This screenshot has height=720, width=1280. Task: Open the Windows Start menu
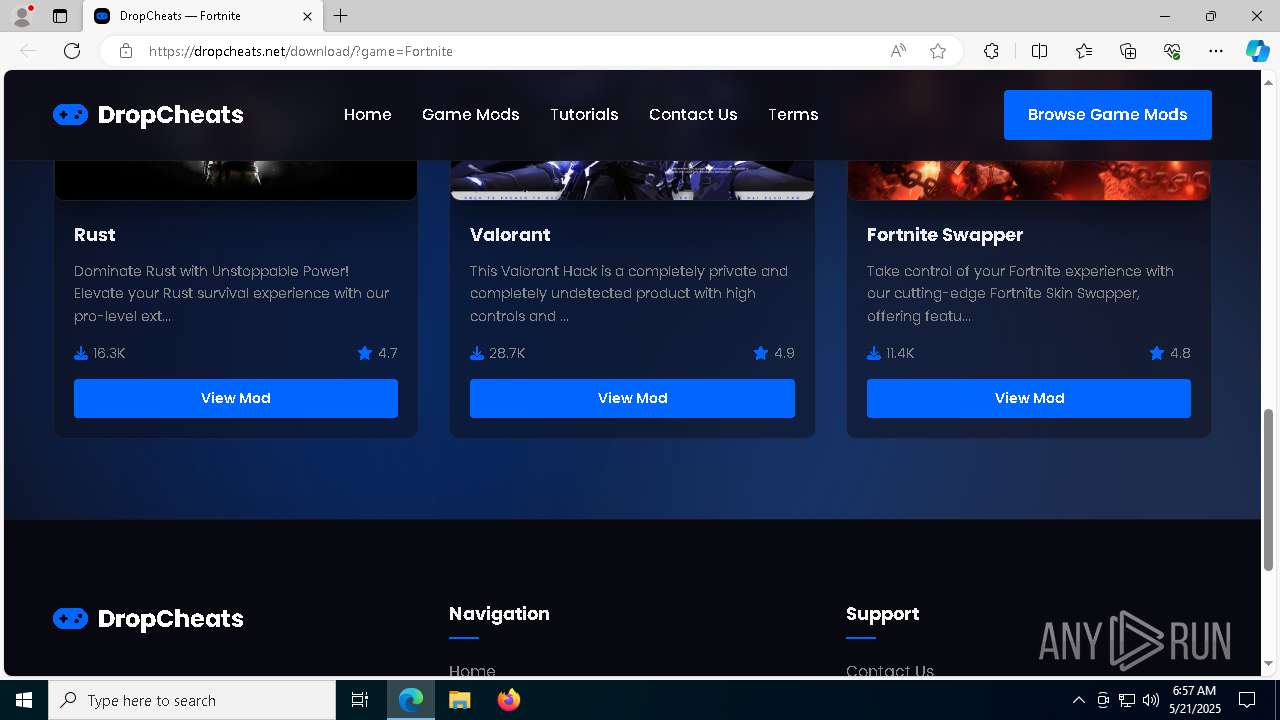coord(24,700)
